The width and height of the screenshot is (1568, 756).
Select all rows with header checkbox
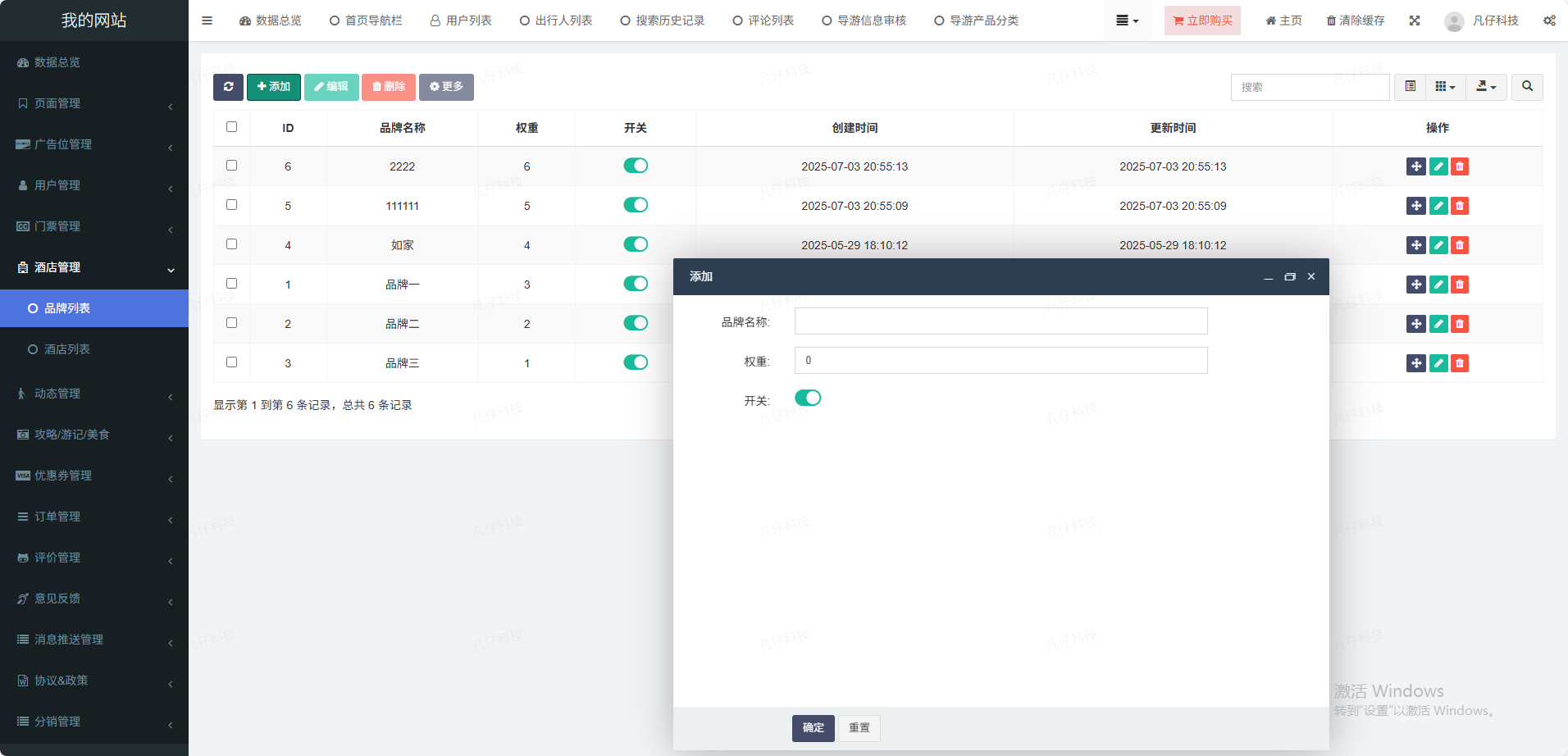click(231, 127)
